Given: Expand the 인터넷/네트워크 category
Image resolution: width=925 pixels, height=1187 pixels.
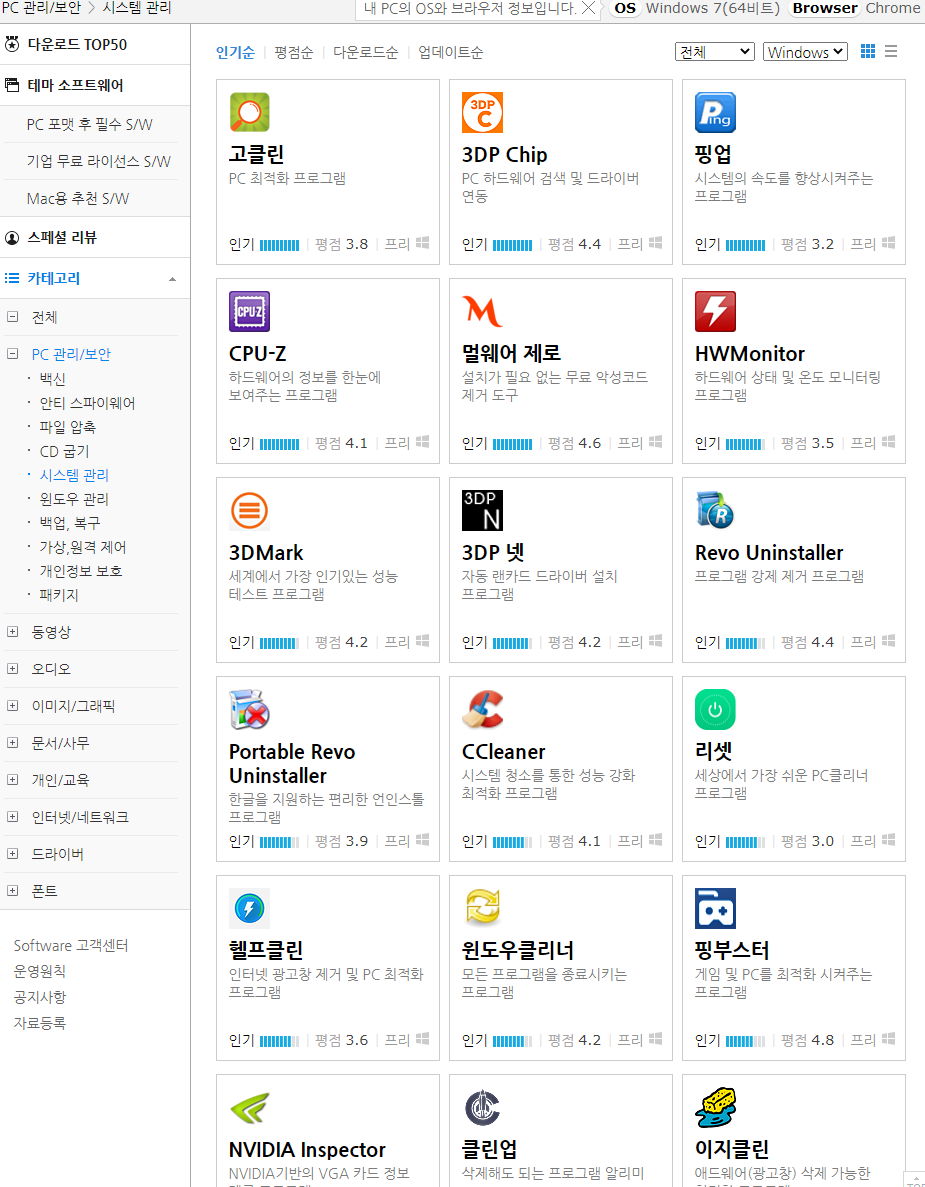Looking at the screenshot, I should (x=12, y=817).
